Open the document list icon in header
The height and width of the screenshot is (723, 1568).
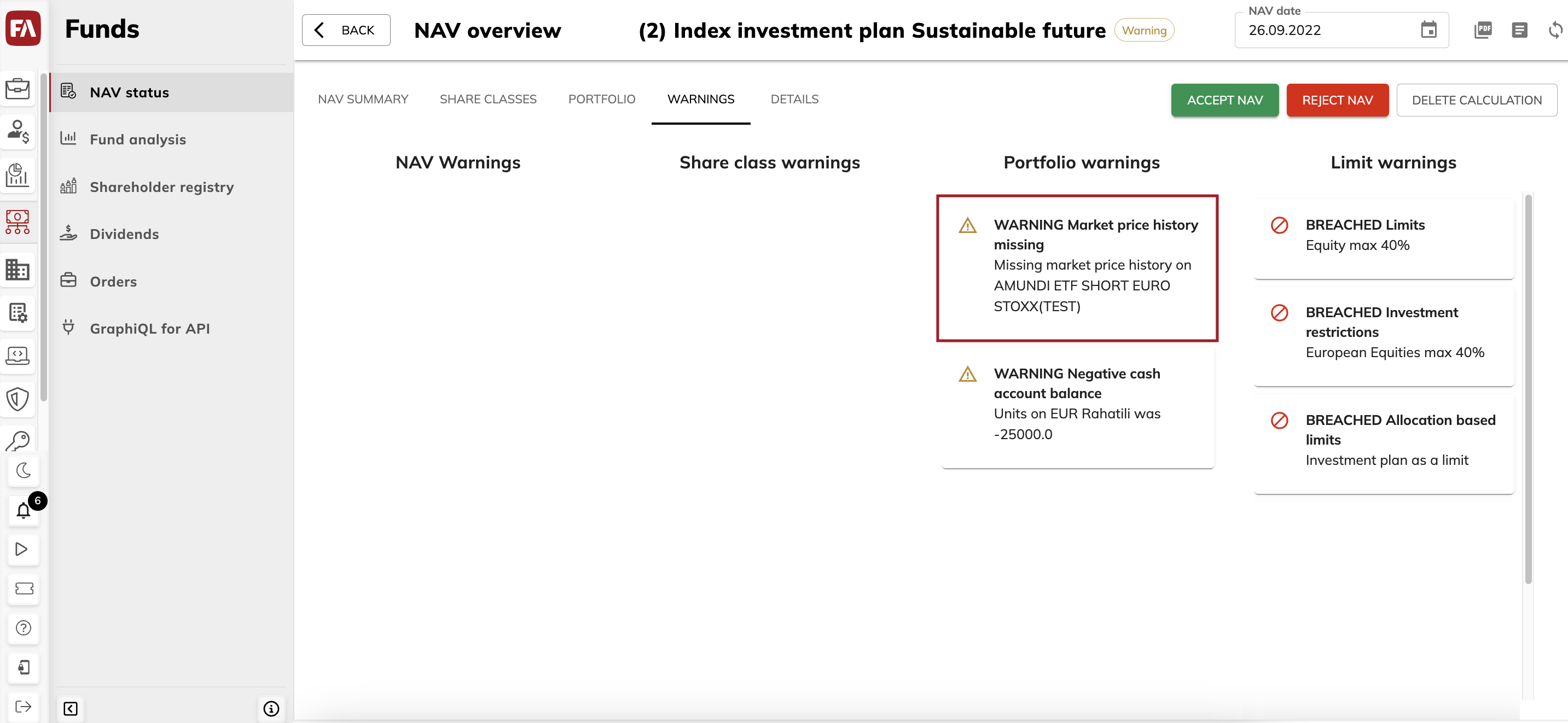tap(1519, 29)
